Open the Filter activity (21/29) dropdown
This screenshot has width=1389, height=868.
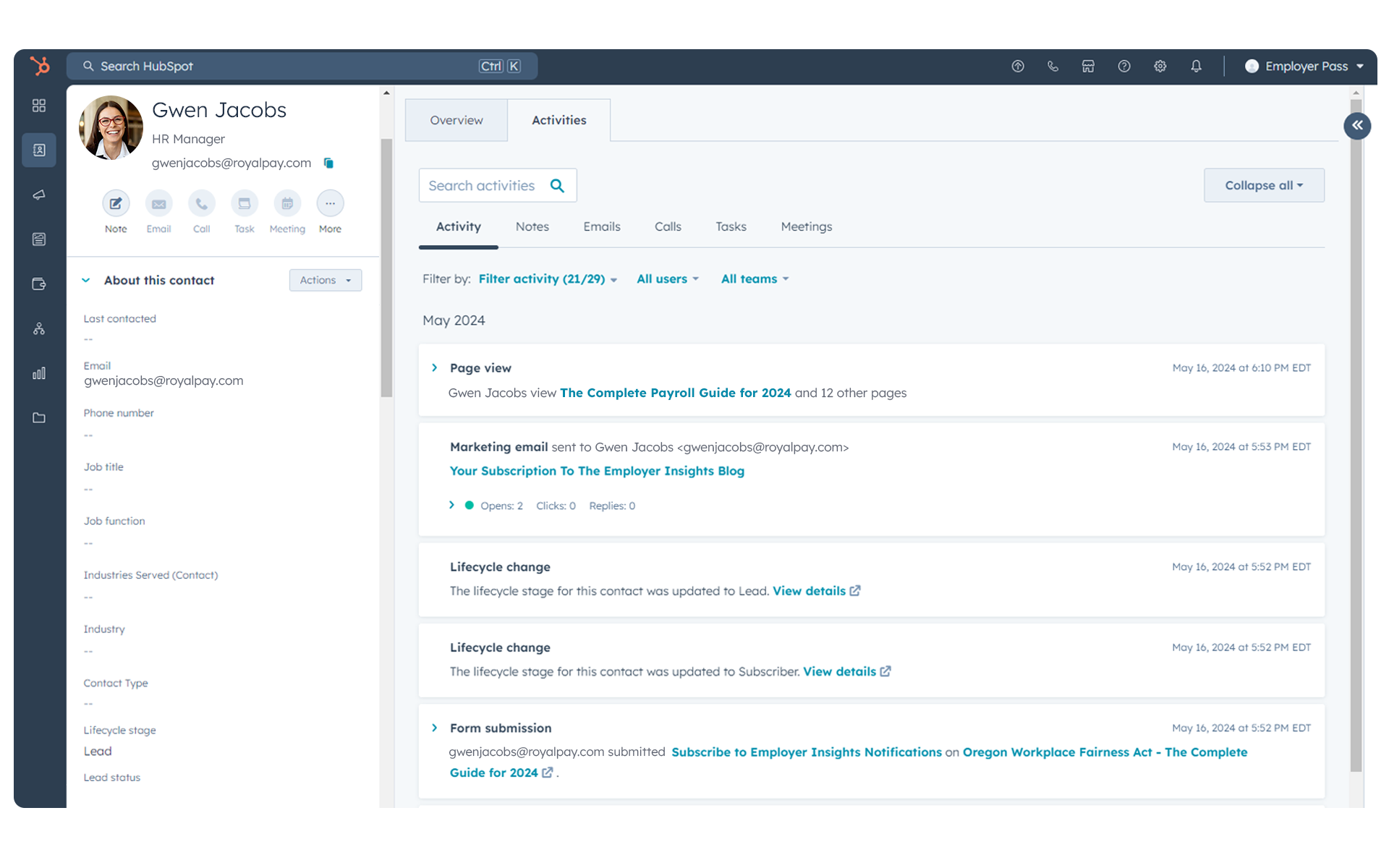click(x=548, y=278)
